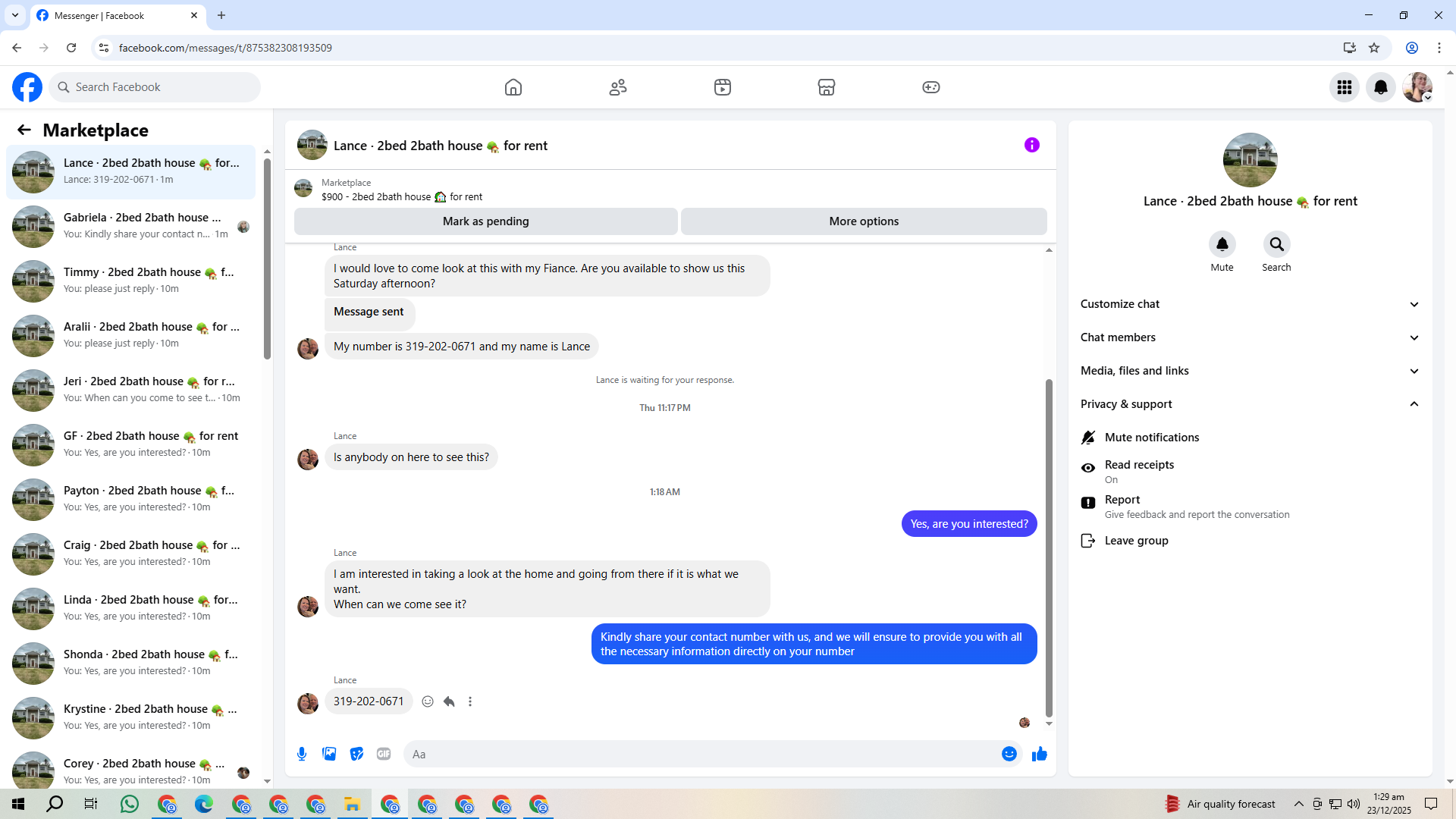Reply to the 319-202-0671 message
This screenshot has width=1456, height=819.
coord(449,701)
